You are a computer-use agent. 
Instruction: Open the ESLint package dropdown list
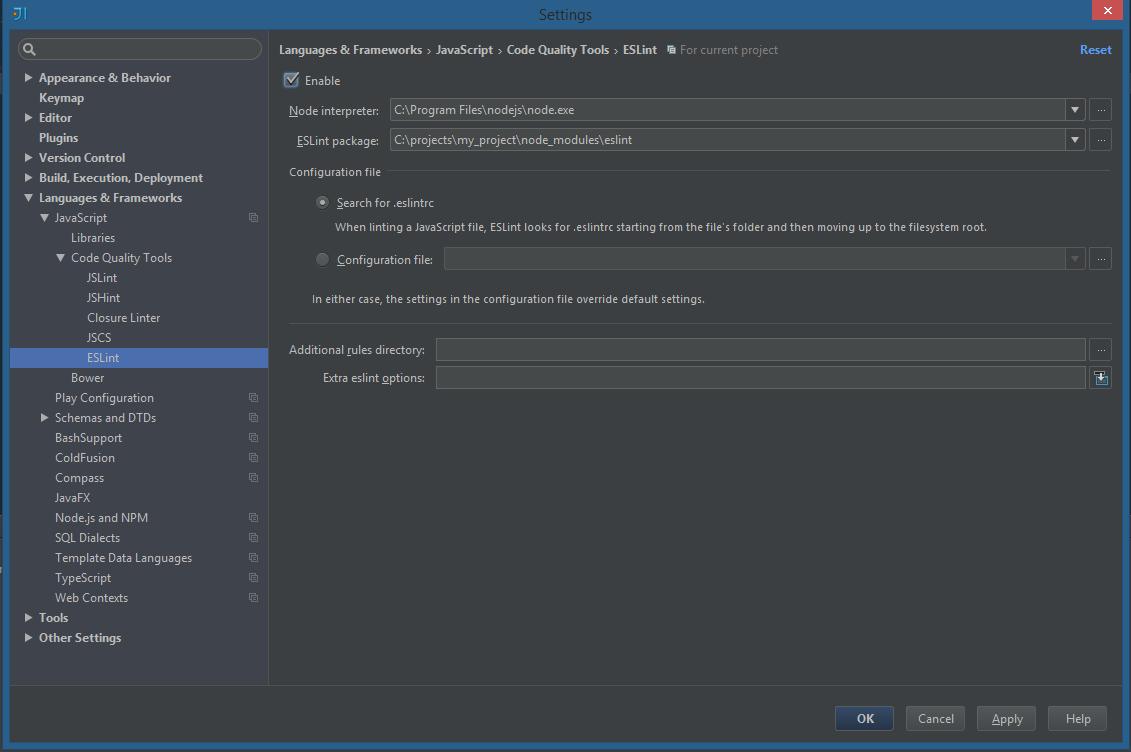pos(1075,140)
